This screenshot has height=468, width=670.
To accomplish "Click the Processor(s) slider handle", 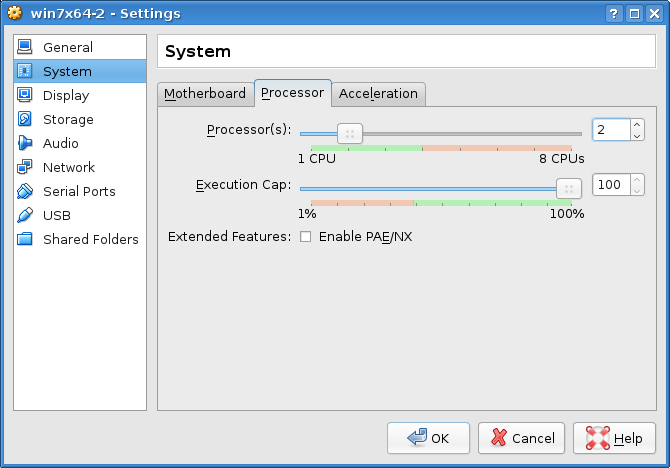I will 349,133.
